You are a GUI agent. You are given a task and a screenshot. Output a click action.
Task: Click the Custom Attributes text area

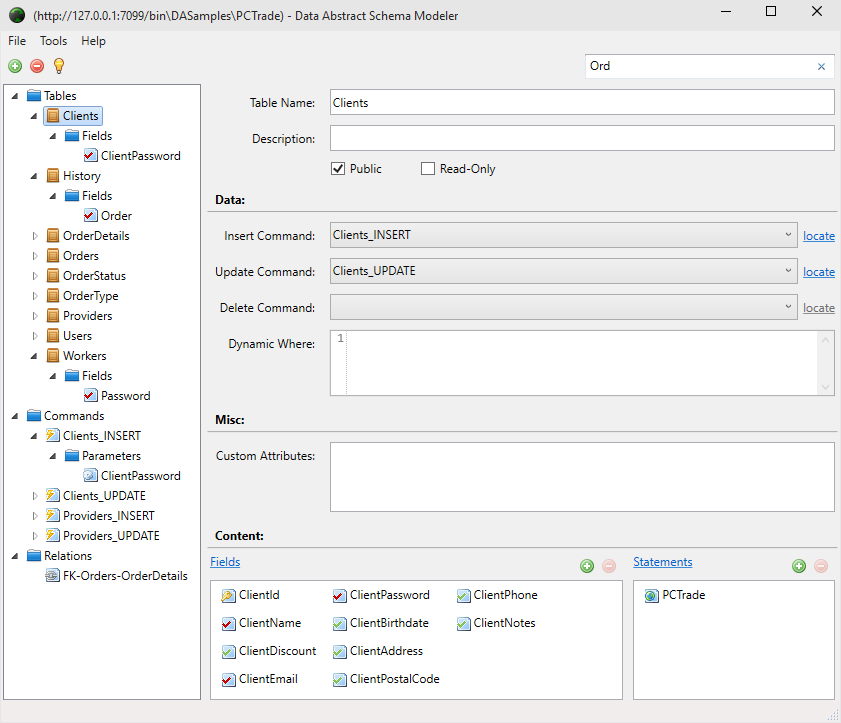(x=582, y=477)
